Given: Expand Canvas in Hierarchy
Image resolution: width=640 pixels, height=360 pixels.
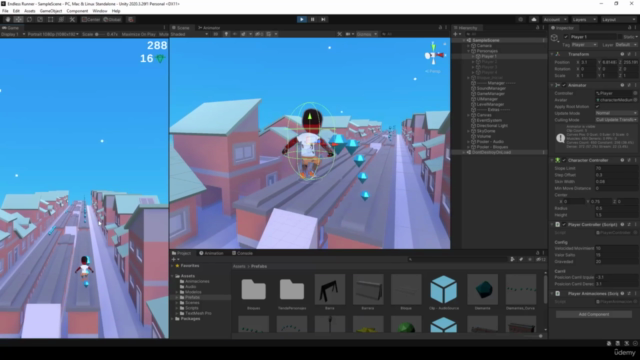Looking at the screenshot, I should click(x=469, y=115).
